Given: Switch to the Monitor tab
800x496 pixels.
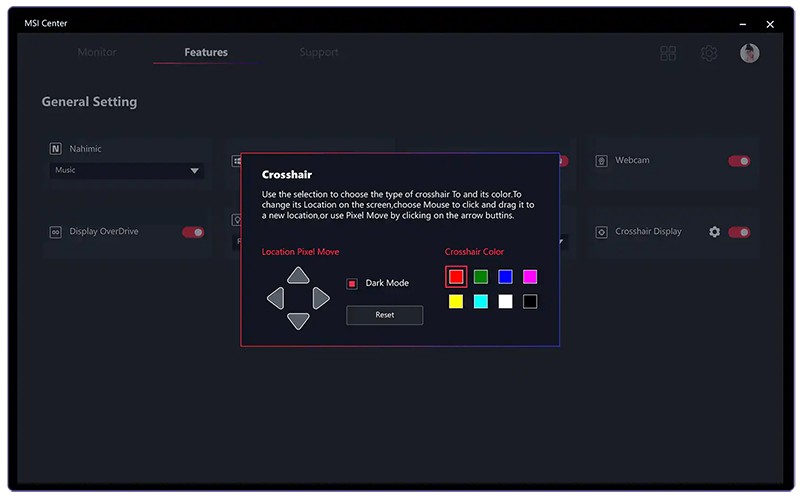Looking at the screenshot, I should pyautogui.click(x=97, y=52).
